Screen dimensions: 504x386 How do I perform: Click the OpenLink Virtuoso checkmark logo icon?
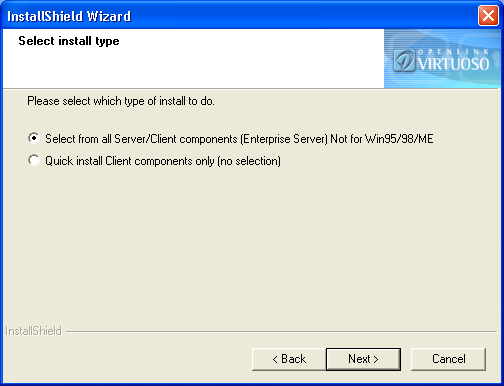tap(404, 60)
